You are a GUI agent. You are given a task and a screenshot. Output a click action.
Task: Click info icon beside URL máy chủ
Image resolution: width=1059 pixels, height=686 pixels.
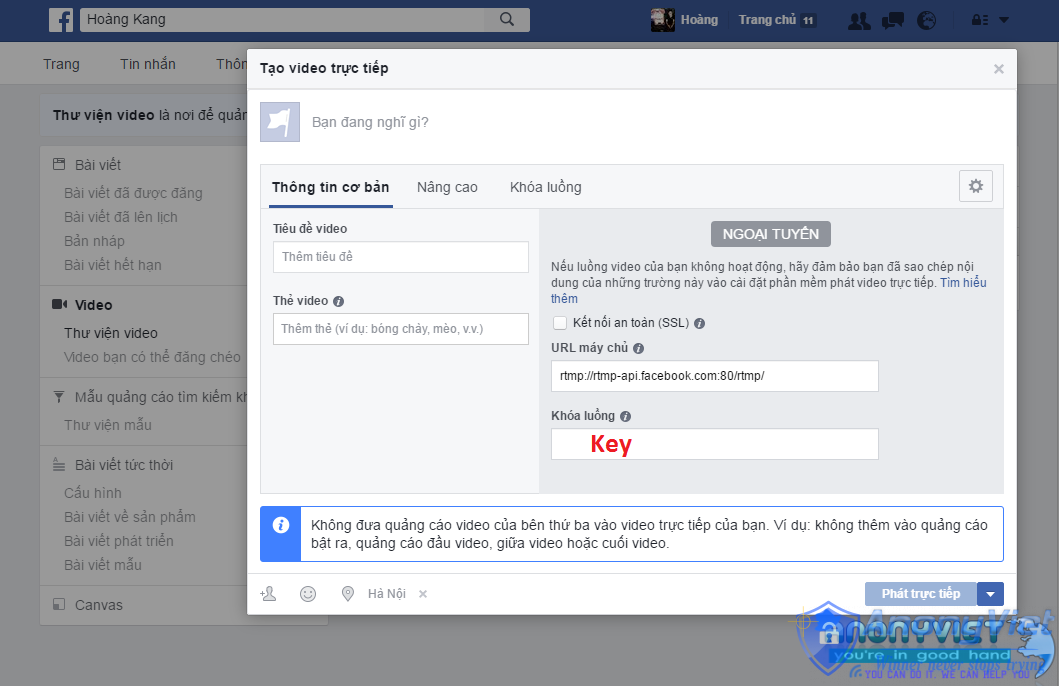coord(638,348)
